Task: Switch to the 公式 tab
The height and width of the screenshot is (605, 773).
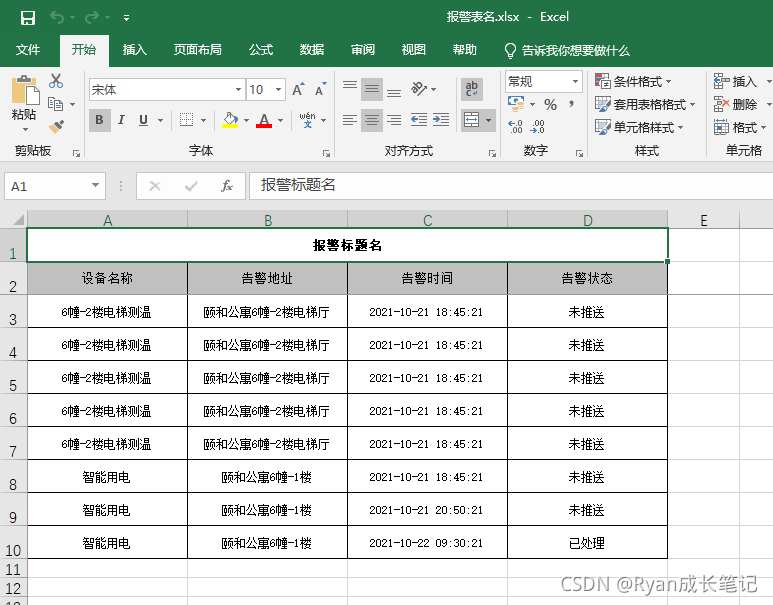Action: click(x=261, y=50)
